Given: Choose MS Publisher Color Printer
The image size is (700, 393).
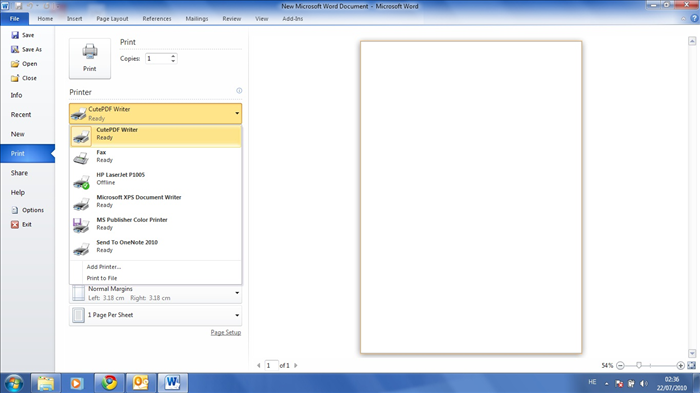Looking at the screenshot, I should pyautogui.click(x=155, y=224).
